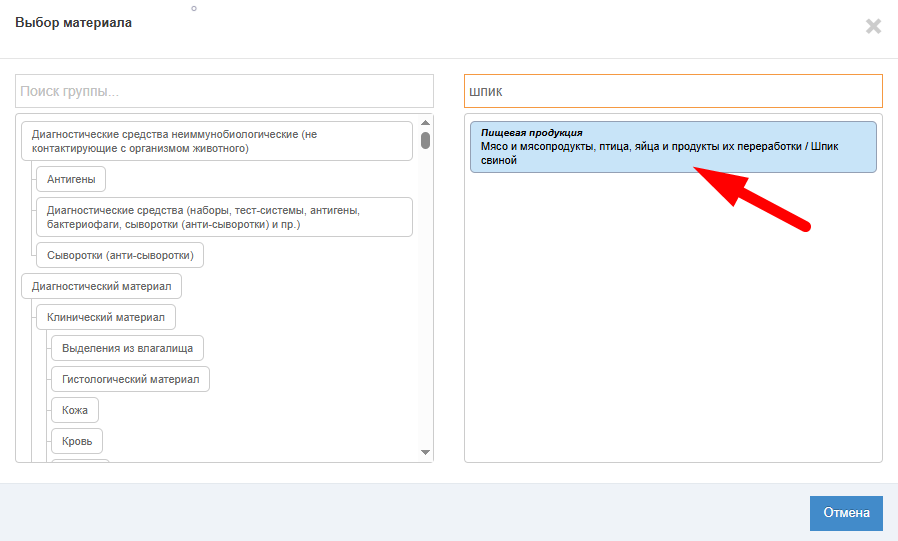The image size is (898, 541).
Task: Close the material selection dialog with X
Action: [x=873, y=27]
